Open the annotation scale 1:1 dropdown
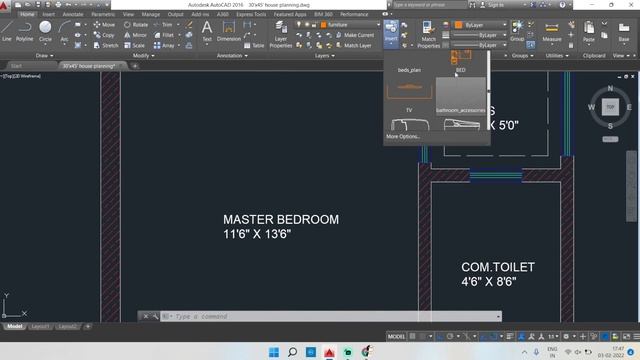 pos(553,336)
